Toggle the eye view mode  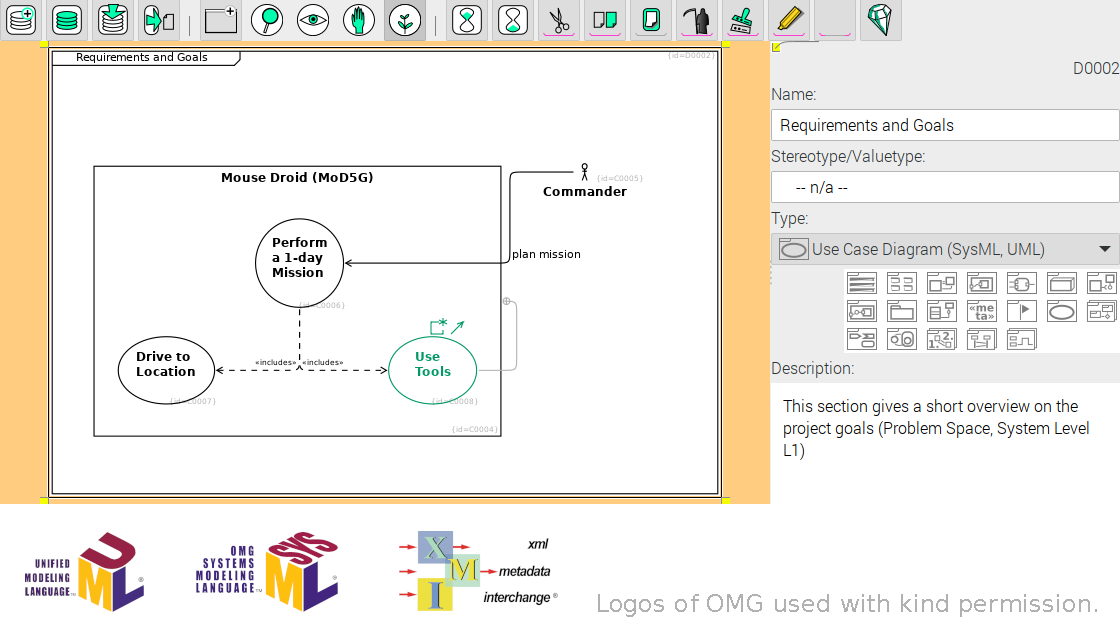[312, 19]
